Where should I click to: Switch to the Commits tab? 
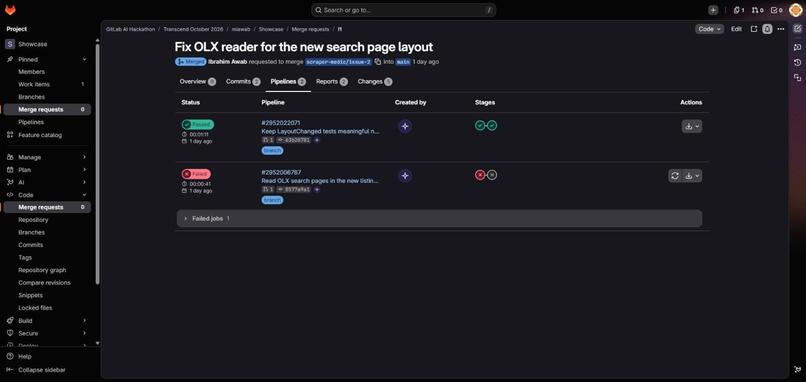(243, 82)
